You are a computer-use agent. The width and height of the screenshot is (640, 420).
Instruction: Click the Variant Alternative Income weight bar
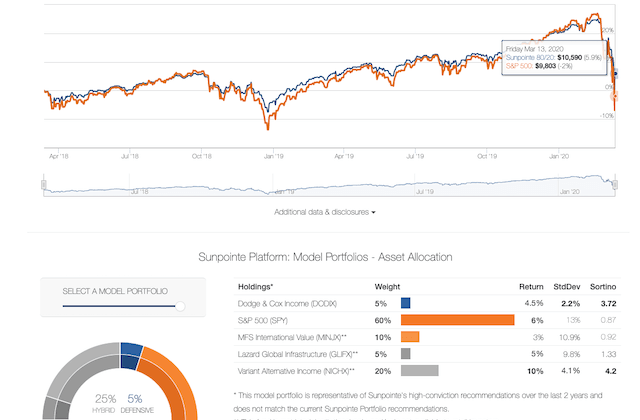419,370
